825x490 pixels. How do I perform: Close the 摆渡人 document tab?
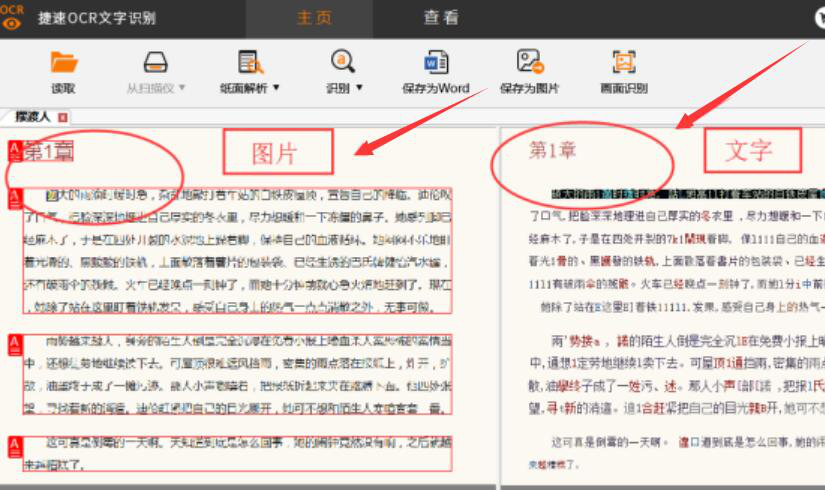(x=63, y=117)
